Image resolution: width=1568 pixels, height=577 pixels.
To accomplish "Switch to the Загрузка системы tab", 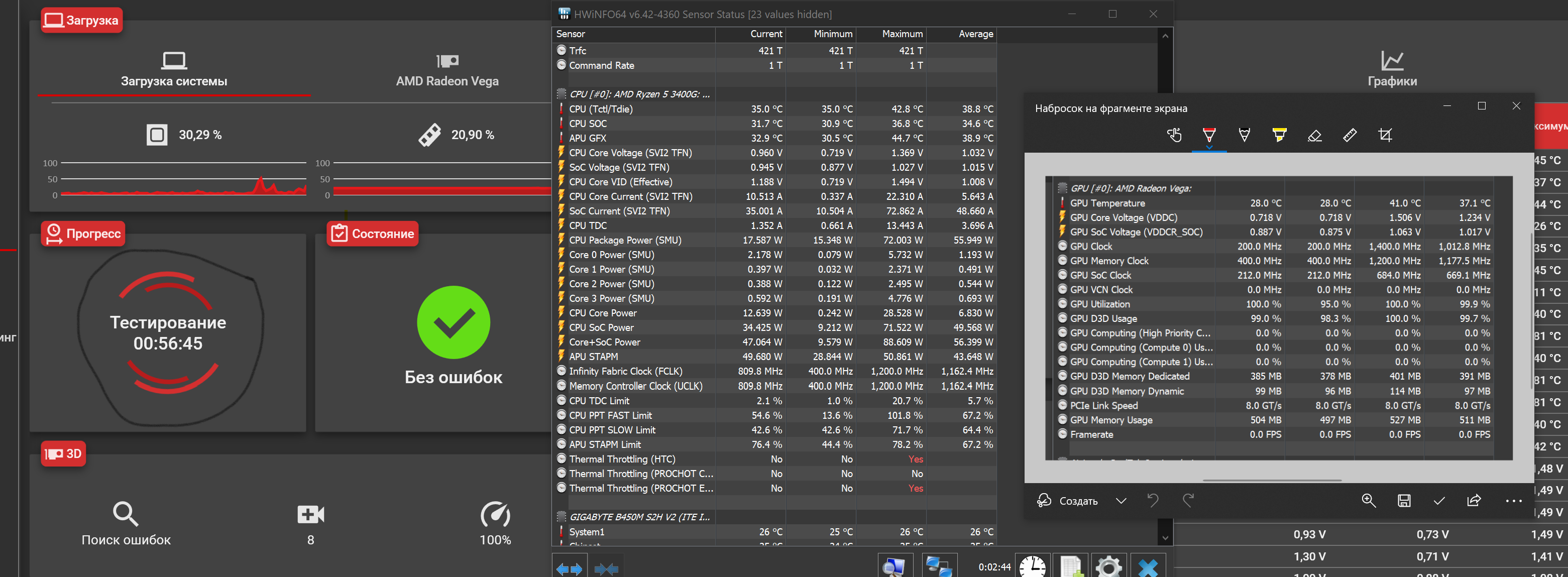I will coord(173,70).
